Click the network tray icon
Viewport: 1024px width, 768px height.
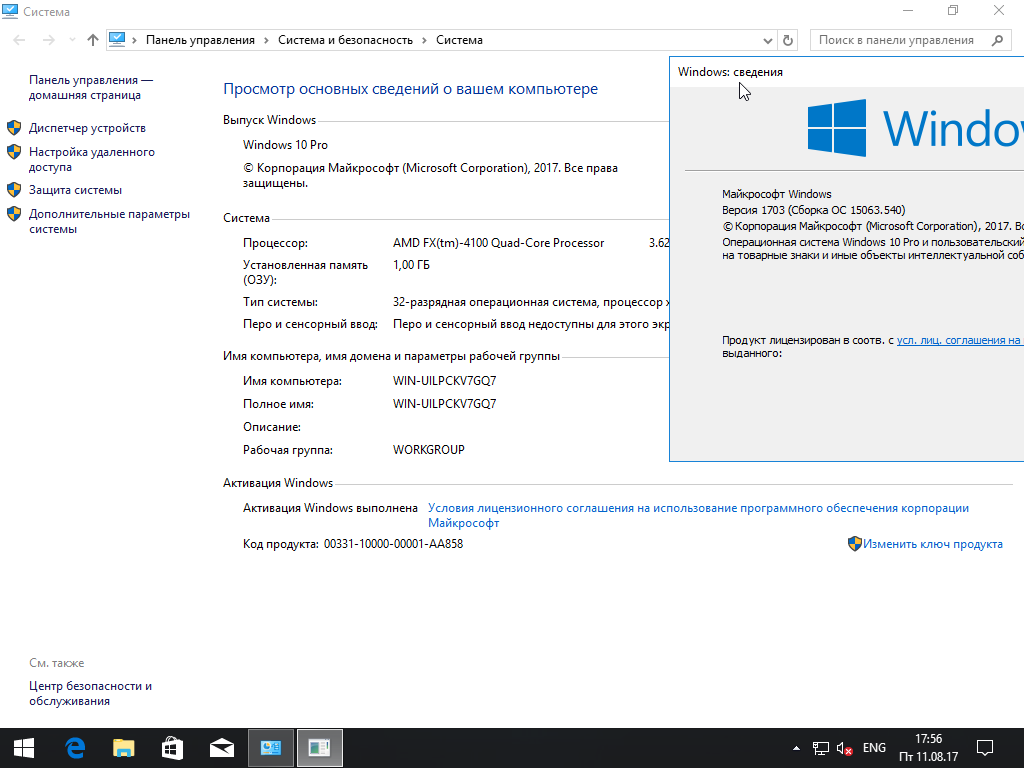pyautogui.click(x=820, y=748)
